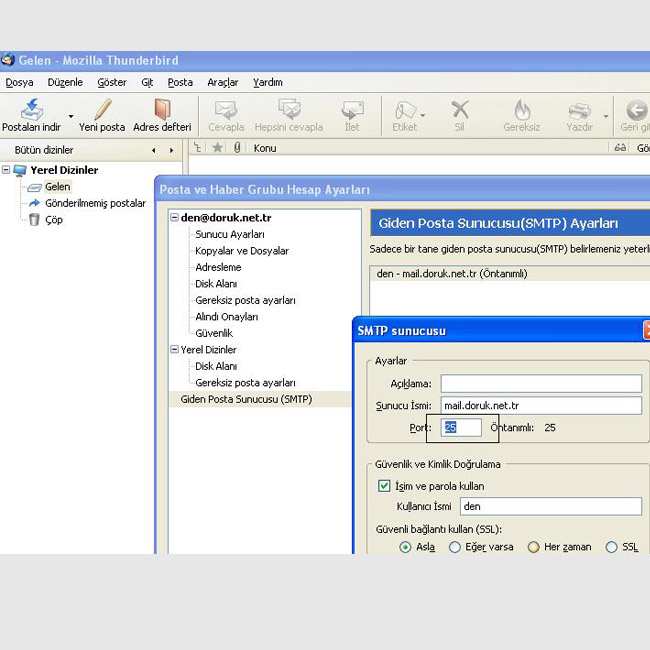Select the Asla SSL option

click(405, 547)
